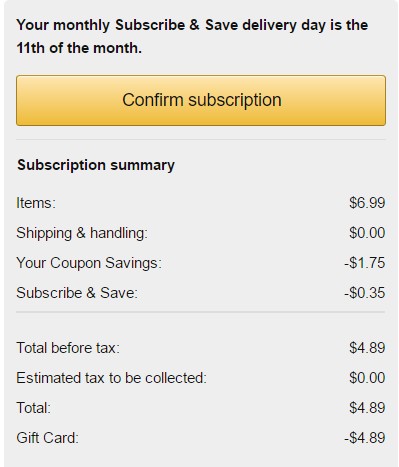This screenshot has height=467, width=399.
Task: Click the Confirm subscription button
Action: point(201,100)
